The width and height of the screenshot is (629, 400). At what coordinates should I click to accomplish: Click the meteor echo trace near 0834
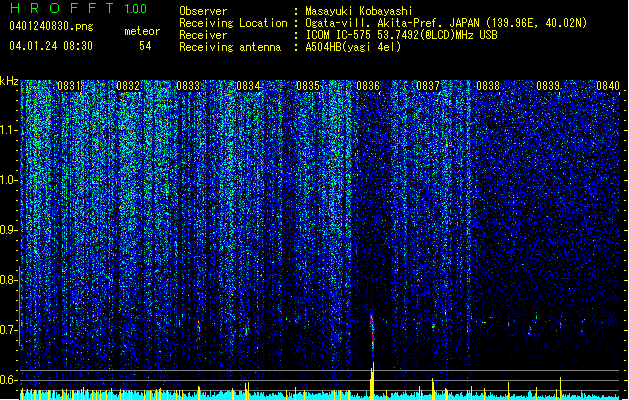246,327
